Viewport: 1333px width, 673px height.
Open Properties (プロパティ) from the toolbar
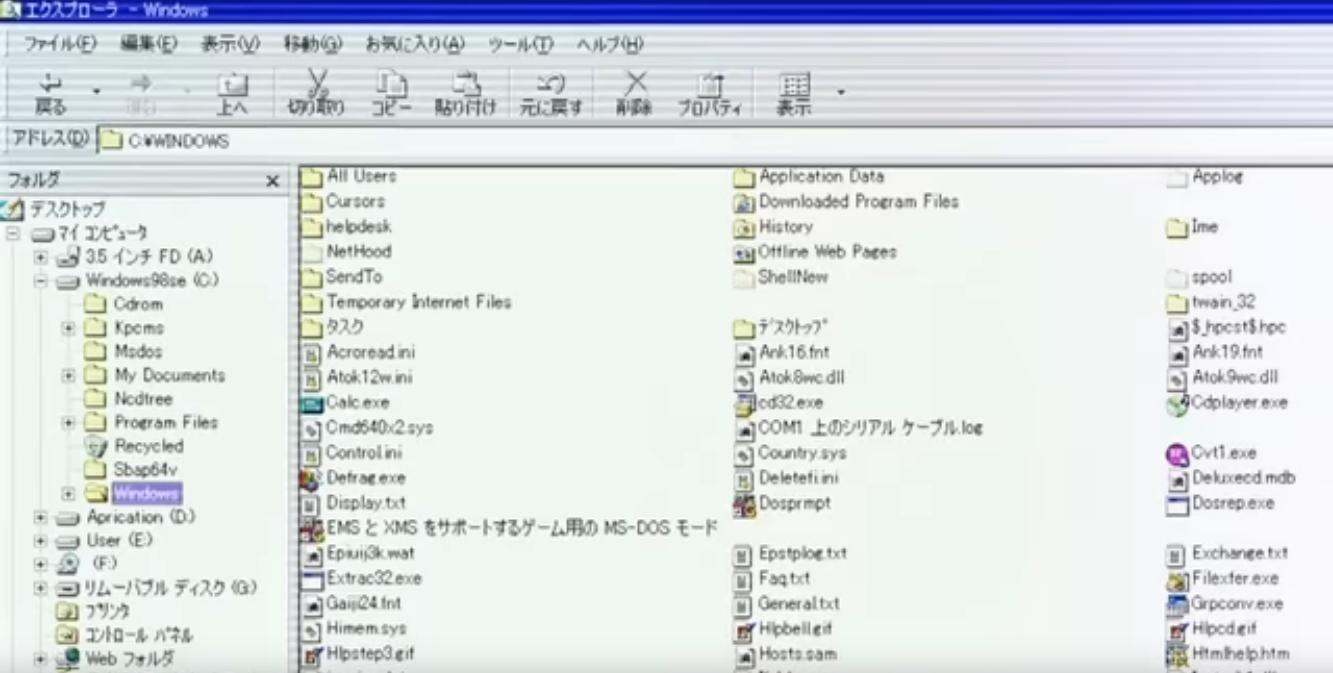(710, 86)
